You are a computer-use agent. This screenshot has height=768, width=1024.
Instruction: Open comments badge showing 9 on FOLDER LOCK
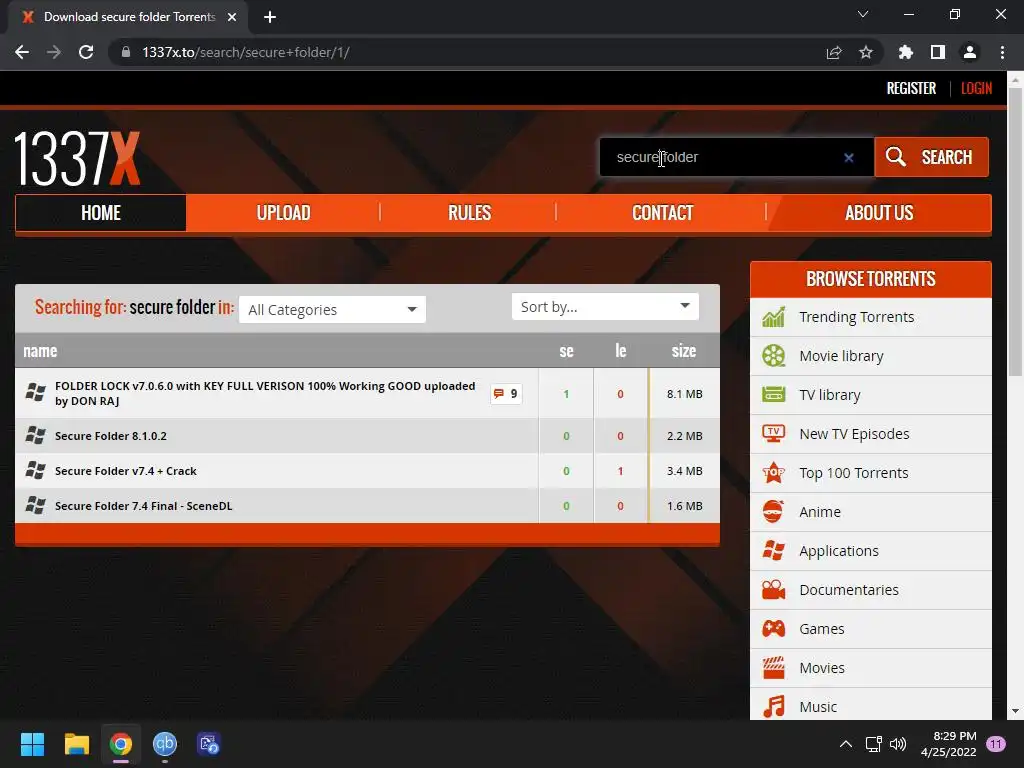(506, 394)
